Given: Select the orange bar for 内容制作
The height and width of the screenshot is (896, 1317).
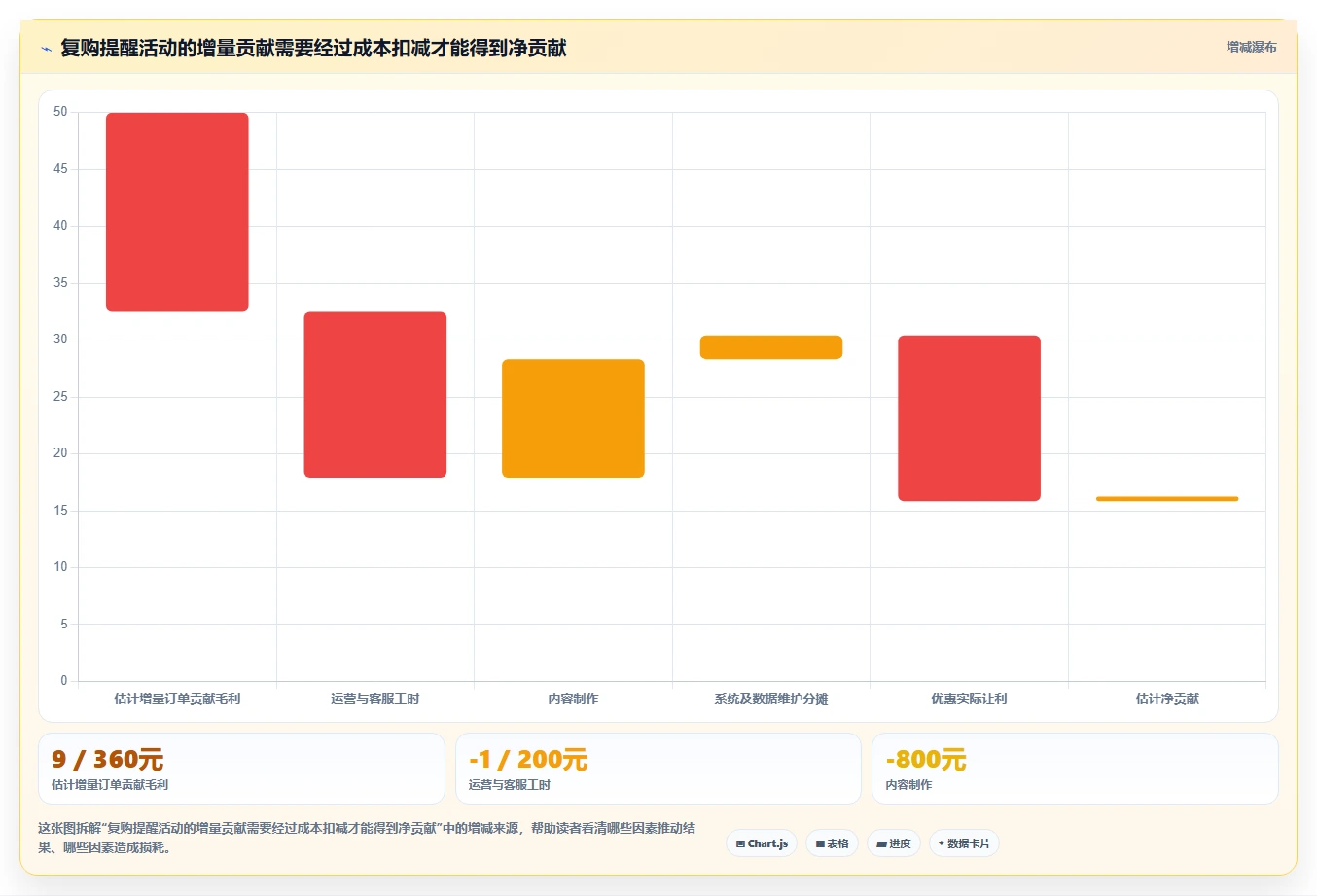Looking at the screenshot, I should pyautogui.click(x=573, y=418).
